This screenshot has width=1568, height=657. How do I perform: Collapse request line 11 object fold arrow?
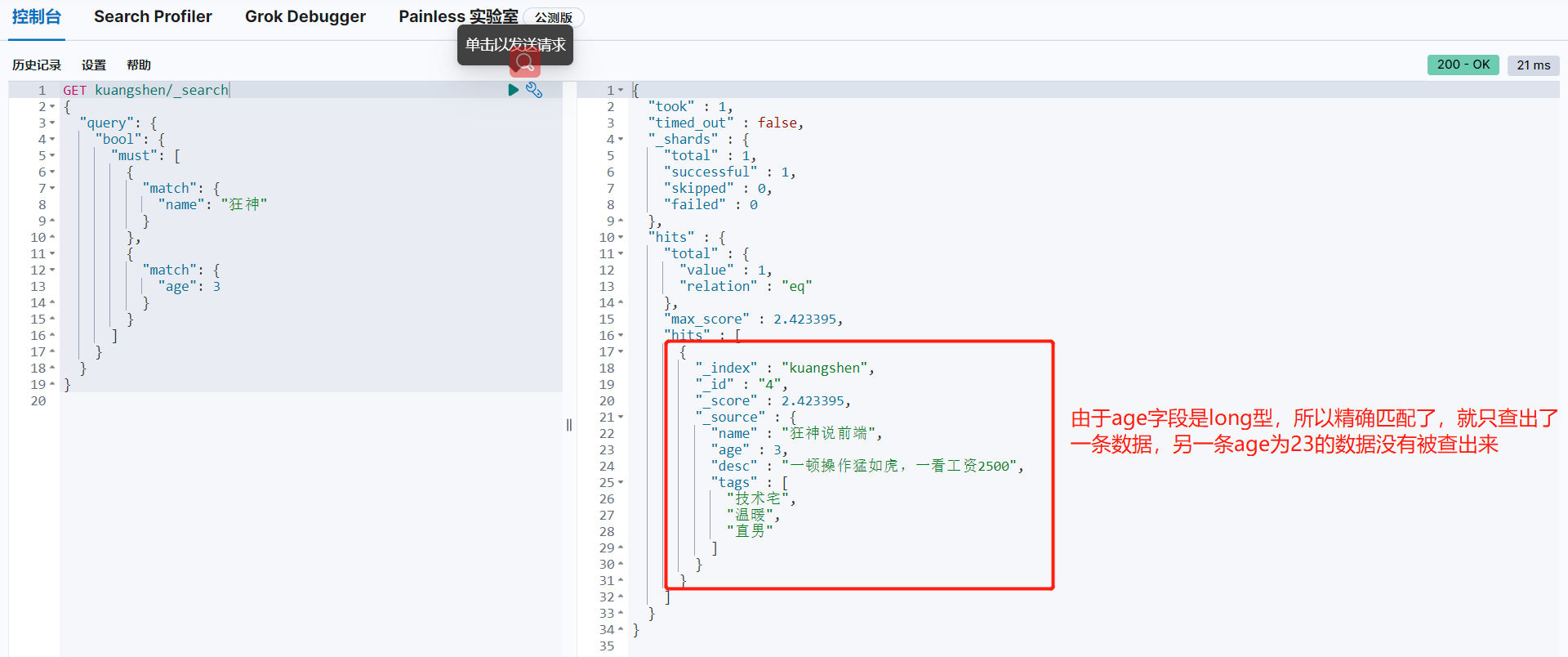point(52,253)
